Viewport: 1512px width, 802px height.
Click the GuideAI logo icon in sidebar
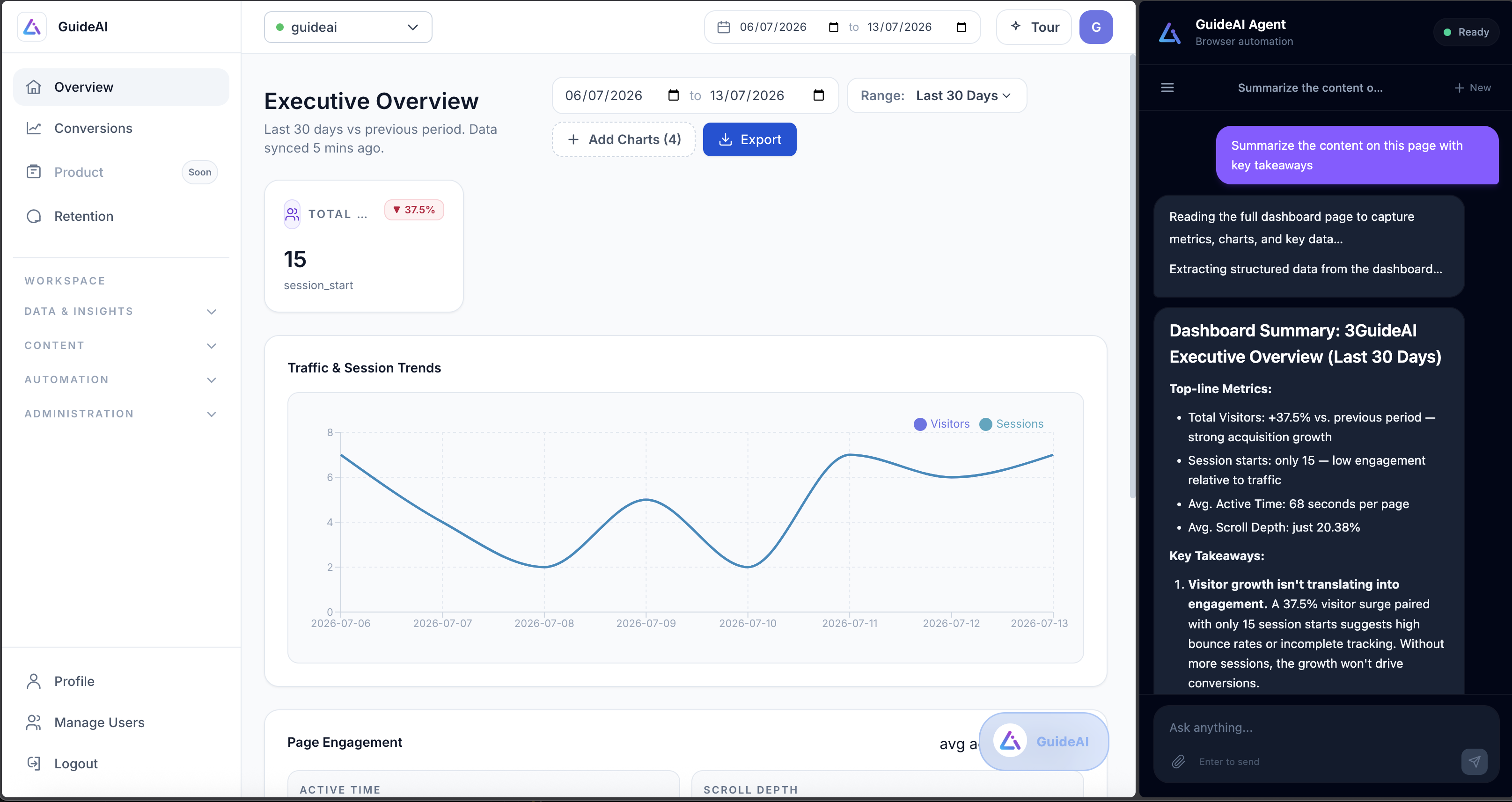(x=32, y=27)
